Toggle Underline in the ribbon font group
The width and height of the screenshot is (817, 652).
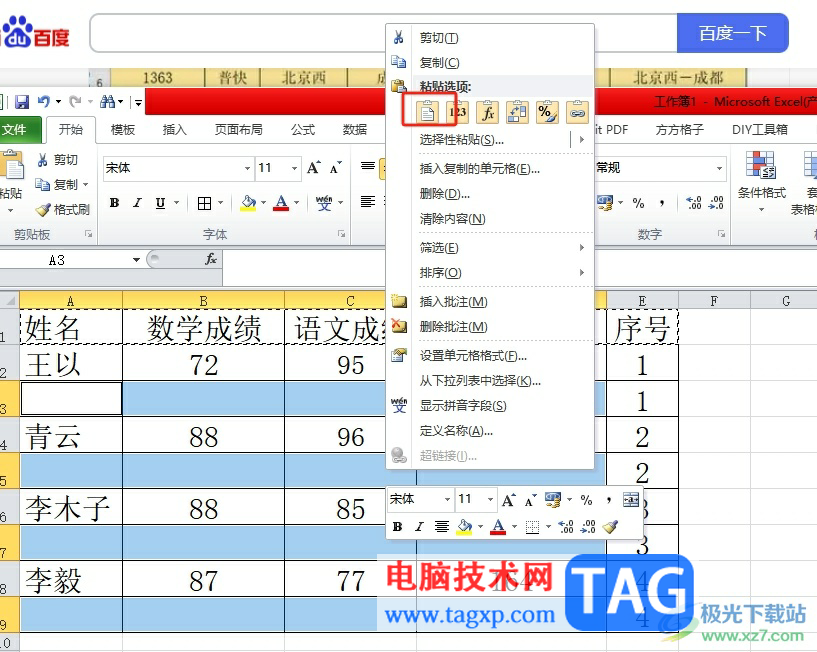click(x=160, y=203)
